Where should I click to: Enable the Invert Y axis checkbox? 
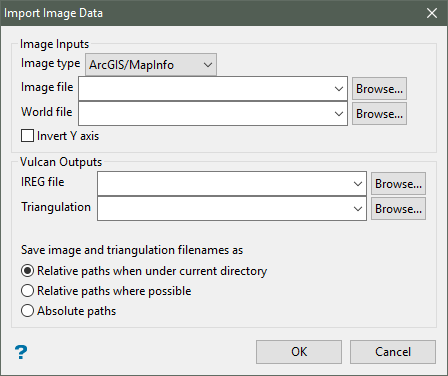[27, 136]
